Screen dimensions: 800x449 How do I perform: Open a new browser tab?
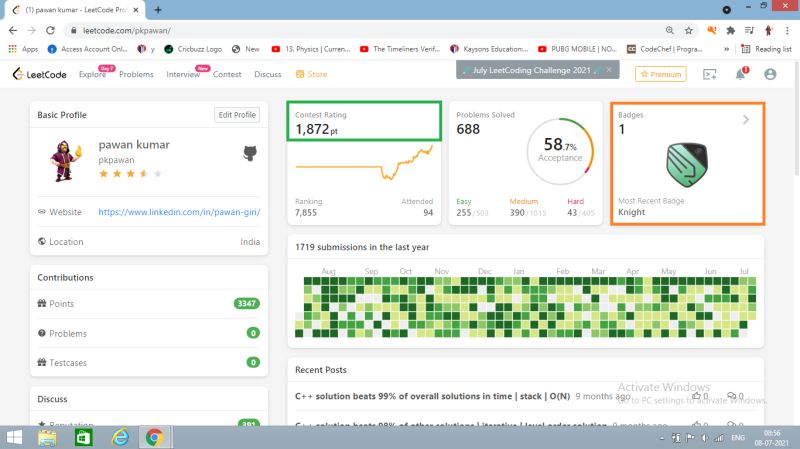pos(158,9)
